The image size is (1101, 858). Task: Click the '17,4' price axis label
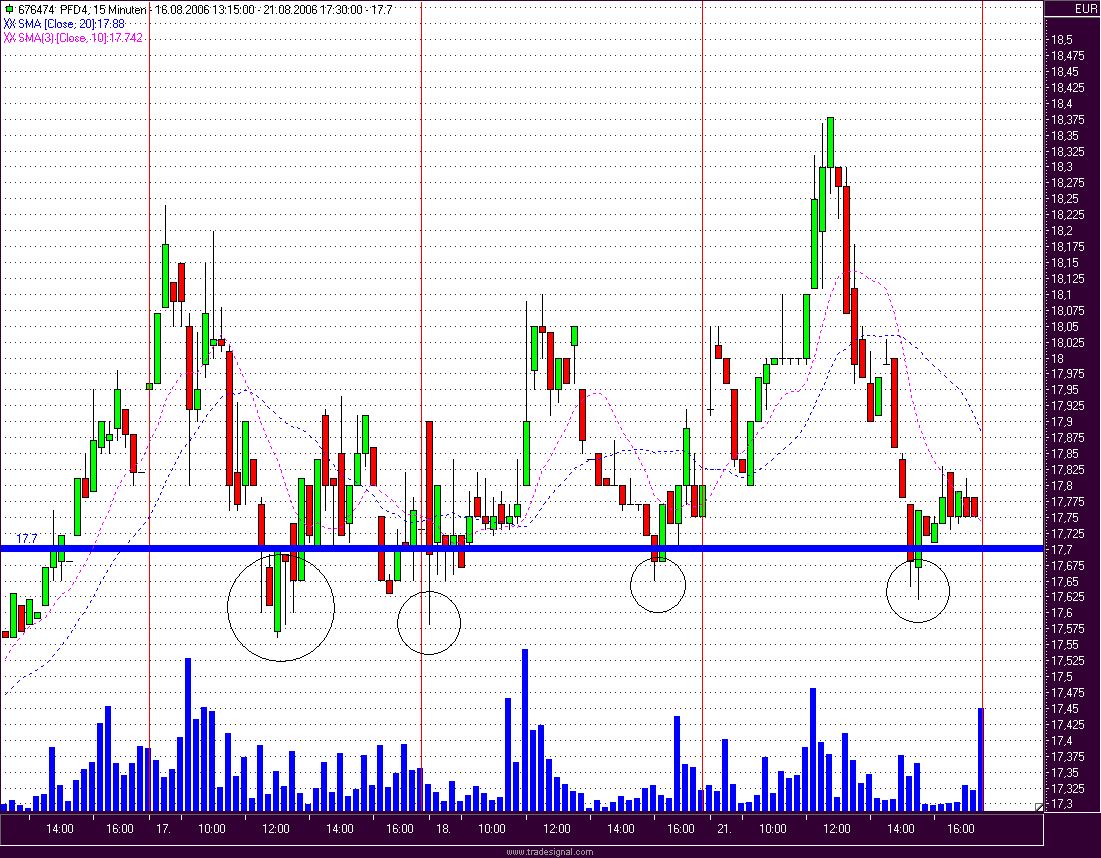[1061, 741]
